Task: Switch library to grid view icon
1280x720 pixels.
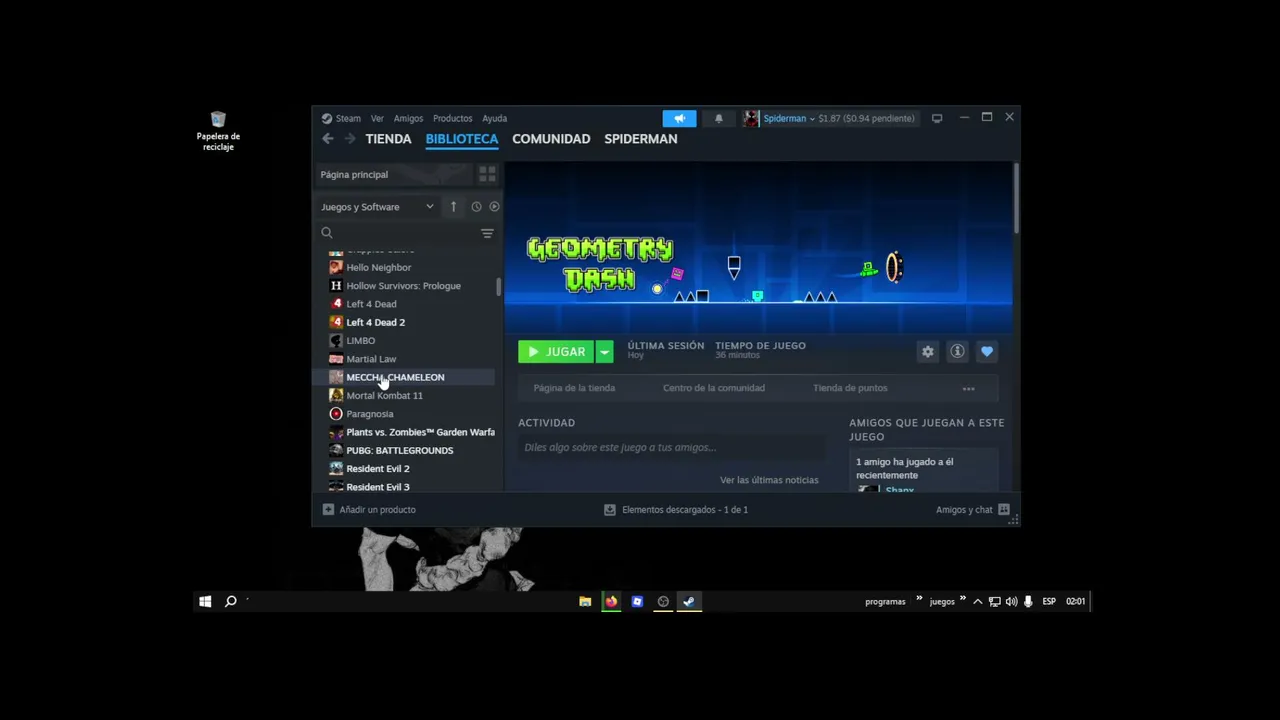Action: [487, 174]
